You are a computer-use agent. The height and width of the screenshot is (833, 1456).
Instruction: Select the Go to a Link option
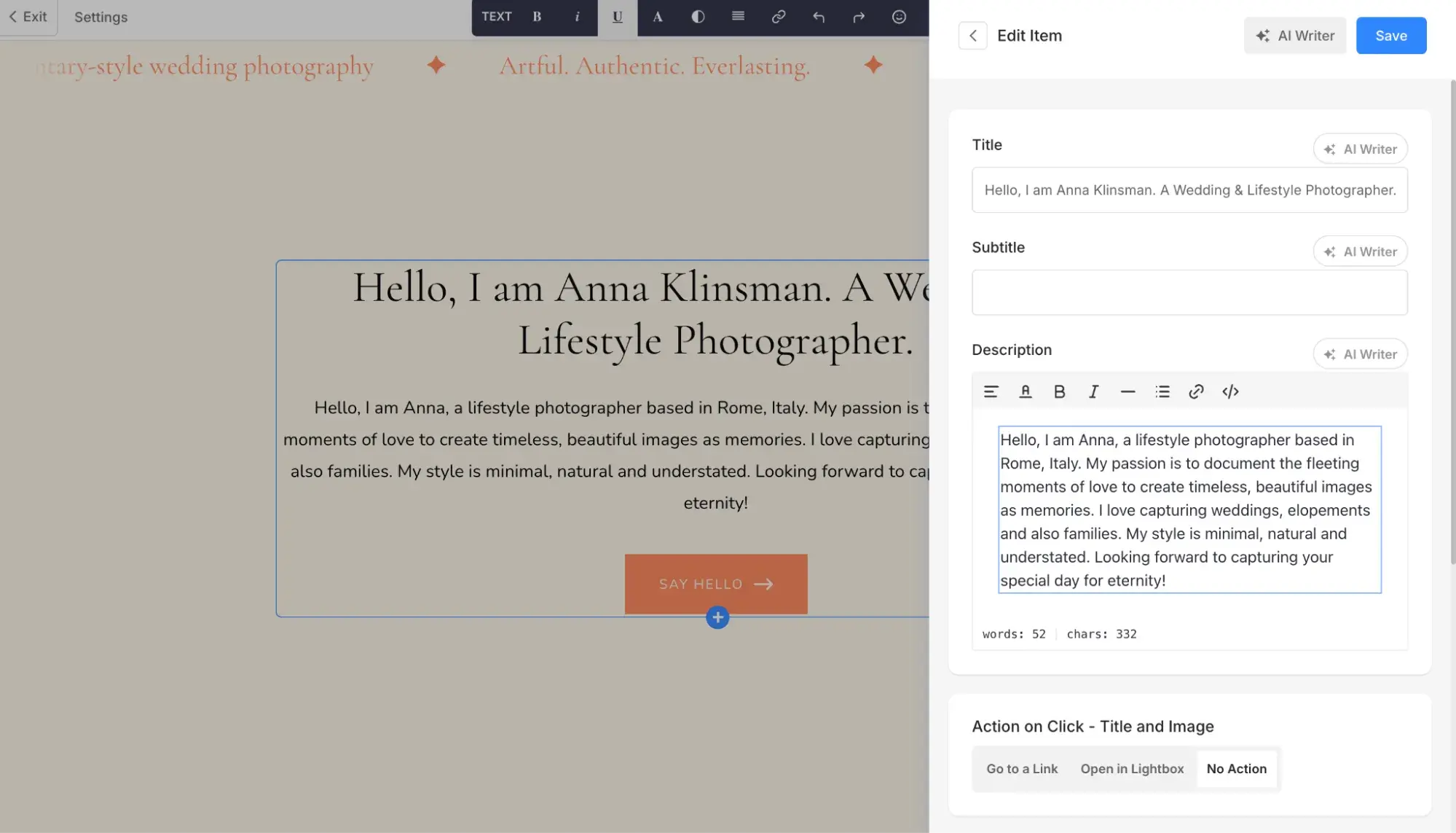coord(1022,769)
